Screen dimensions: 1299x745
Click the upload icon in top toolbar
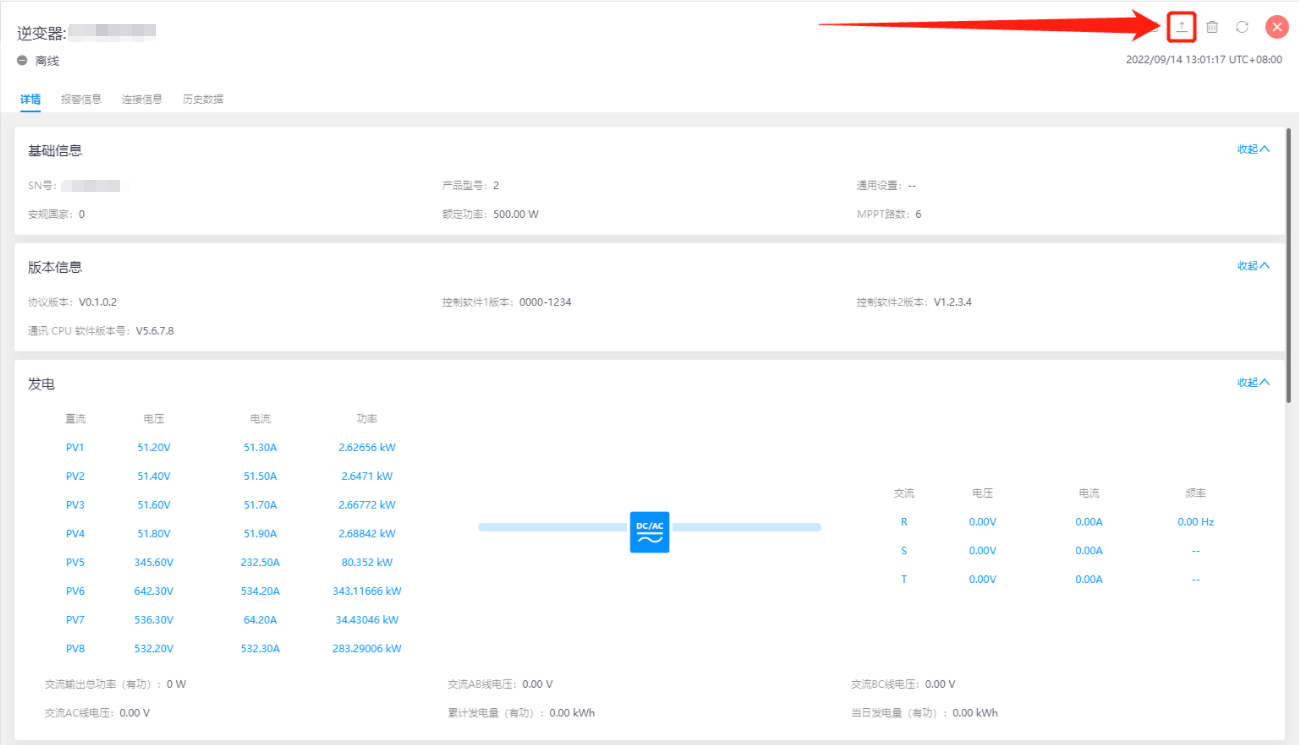click(1181, 27)
